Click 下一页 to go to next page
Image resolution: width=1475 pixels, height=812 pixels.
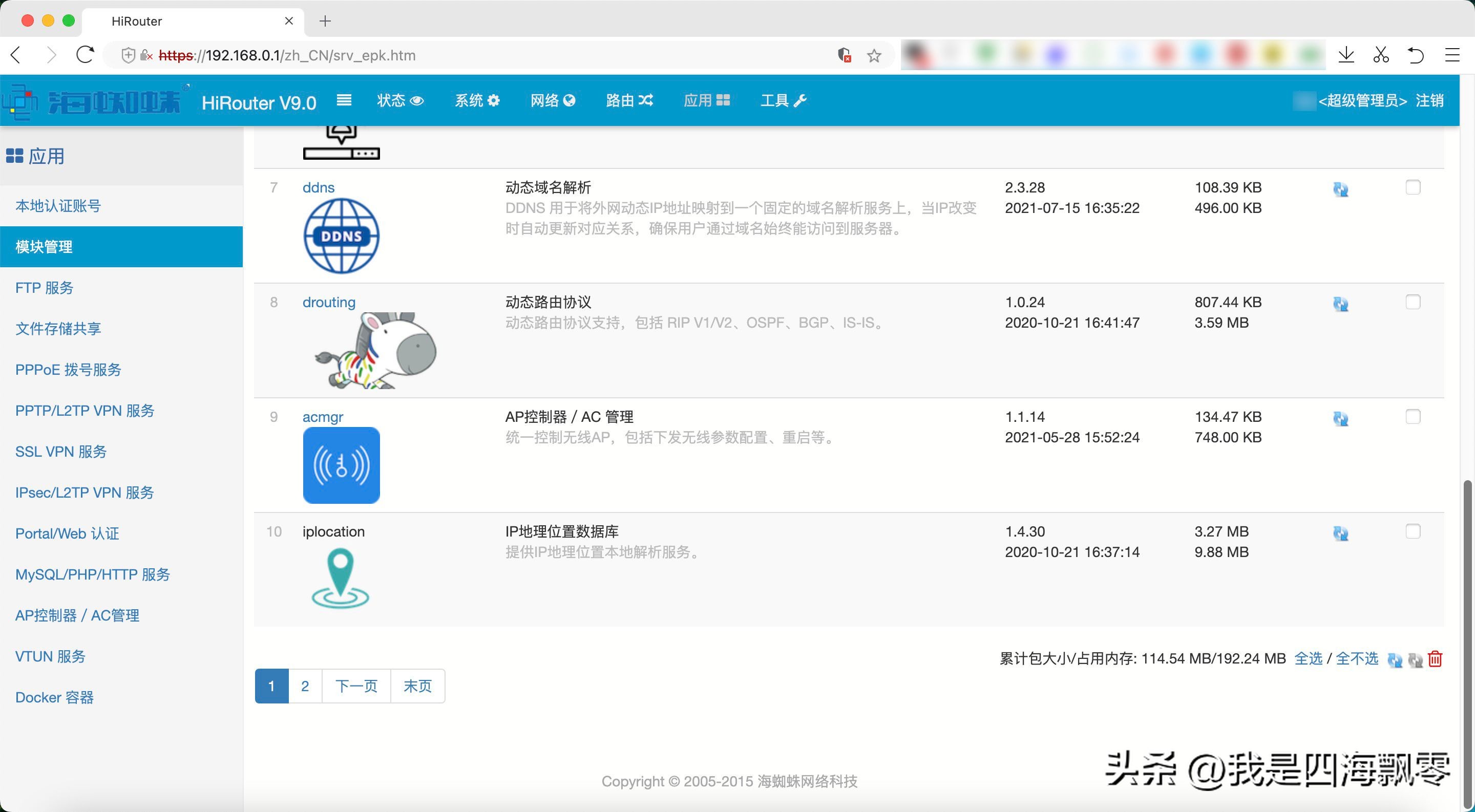pyautogui.click(x=355, y=685)
